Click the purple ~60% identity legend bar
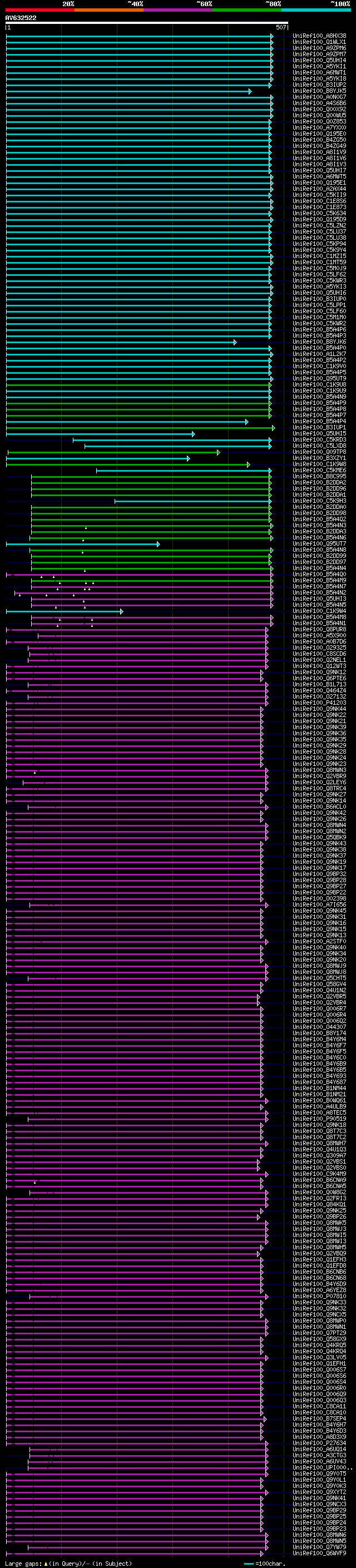 click(177, 10)
